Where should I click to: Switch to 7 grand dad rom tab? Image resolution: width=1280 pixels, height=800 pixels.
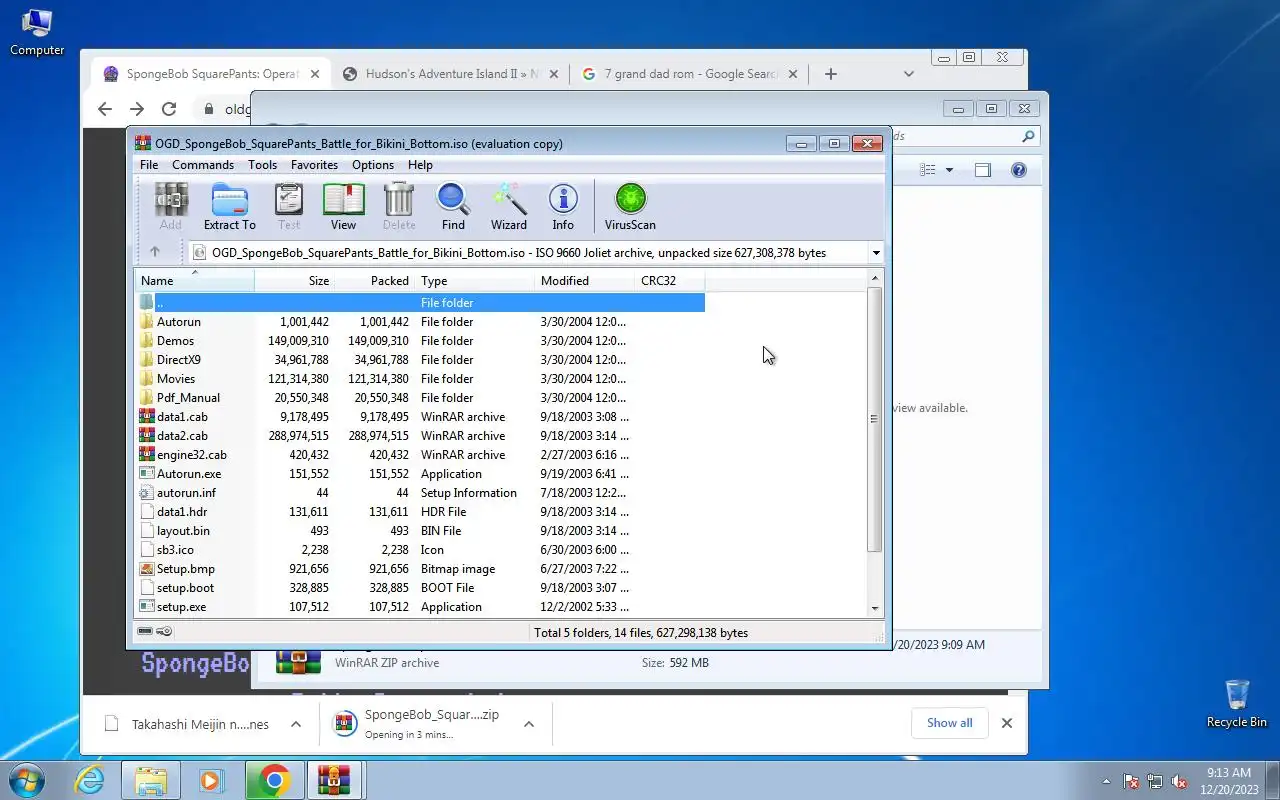point(690,74)
